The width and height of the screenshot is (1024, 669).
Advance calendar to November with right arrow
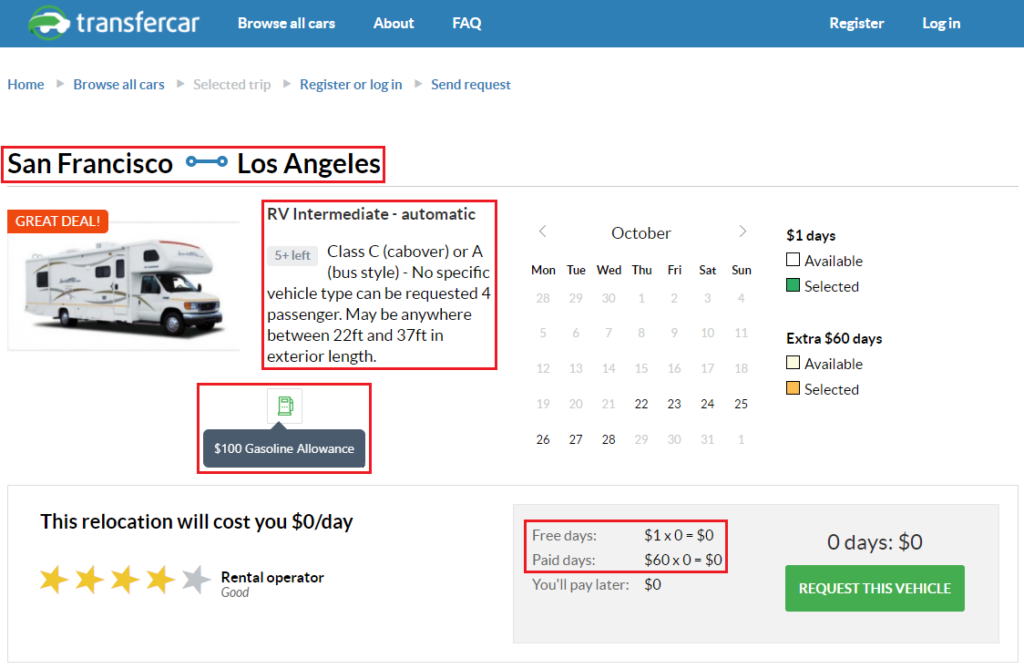[x=741, y=231]
